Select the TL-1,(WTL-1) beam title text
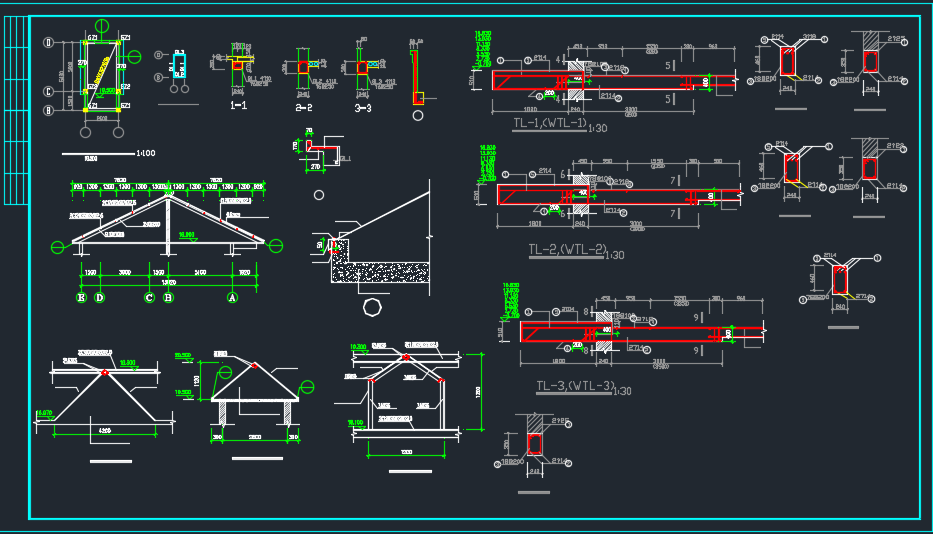The image size is (933, 534). [550, 123]
